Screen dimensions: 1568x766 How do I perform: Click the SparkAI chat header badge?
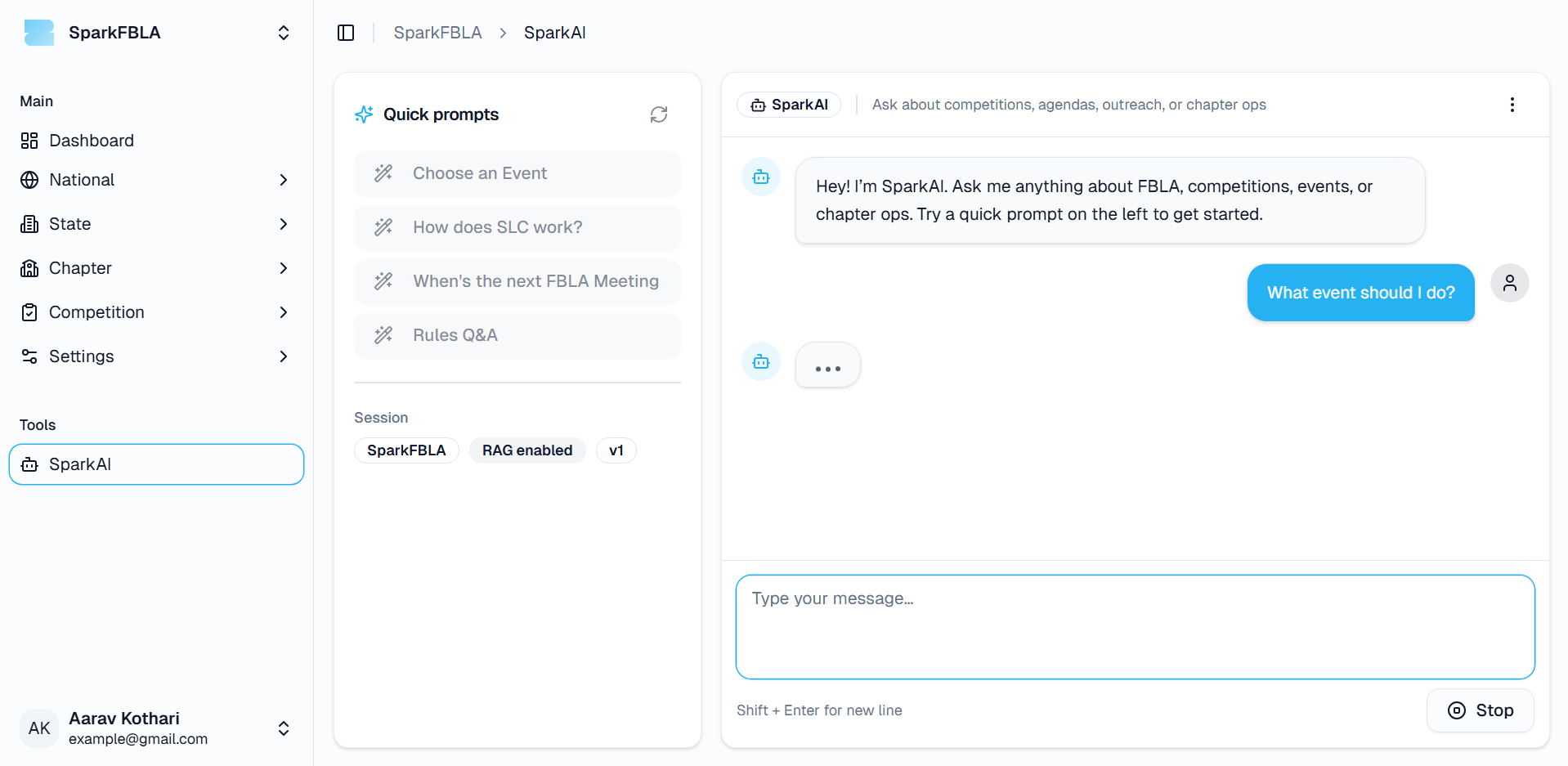tap(789, 105)
